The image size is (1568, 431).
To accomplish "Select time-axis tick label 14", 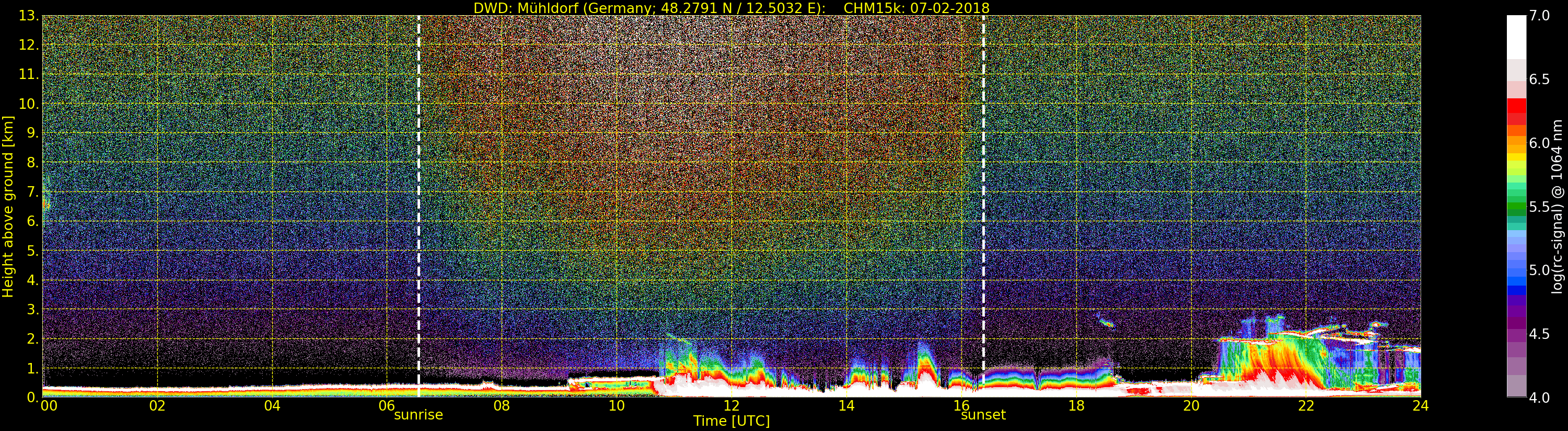I will pyautogui.click(x=846, y=406).
